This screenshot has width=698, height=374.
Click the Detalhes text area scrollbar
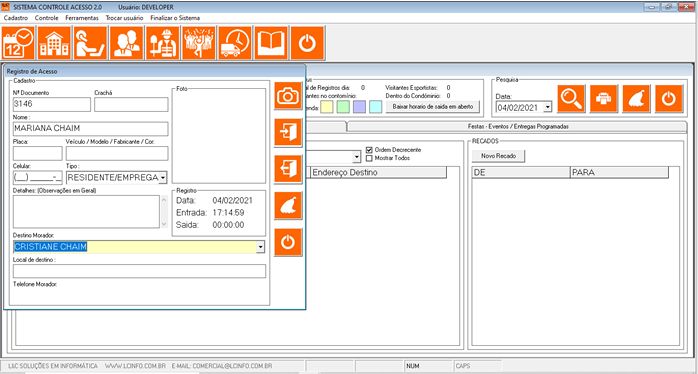click(164, 211)
